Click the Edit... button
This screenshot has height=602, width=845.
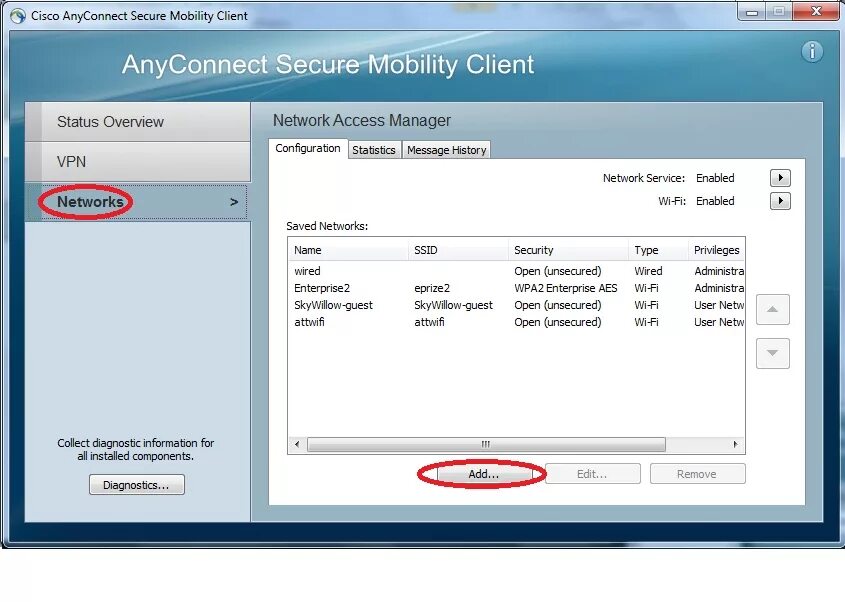(x=592, y=474)
